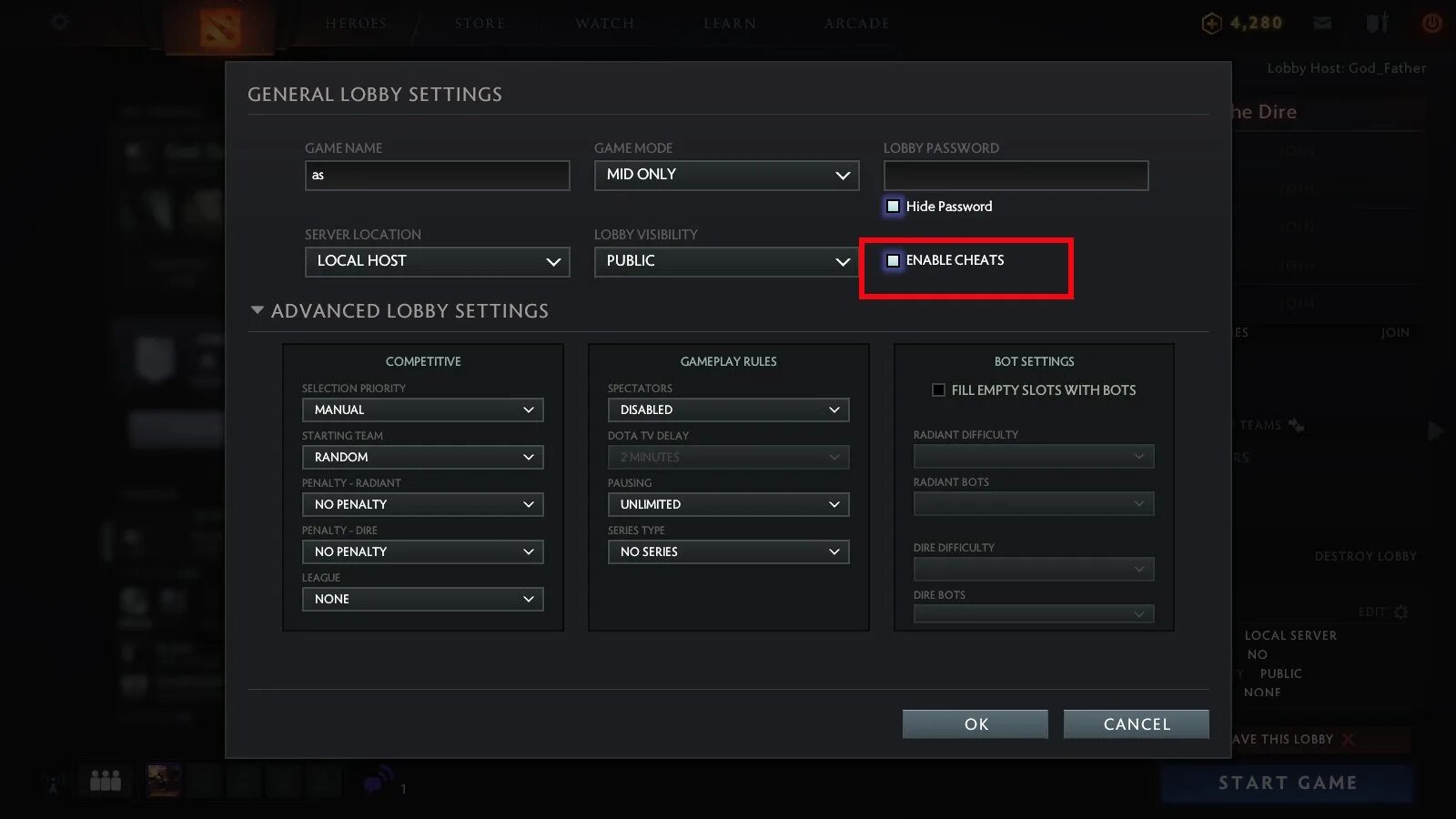The height and width of the screenshot is (819, 1456).
Task: Go to the Arcade tab
Action: [856, 24]
